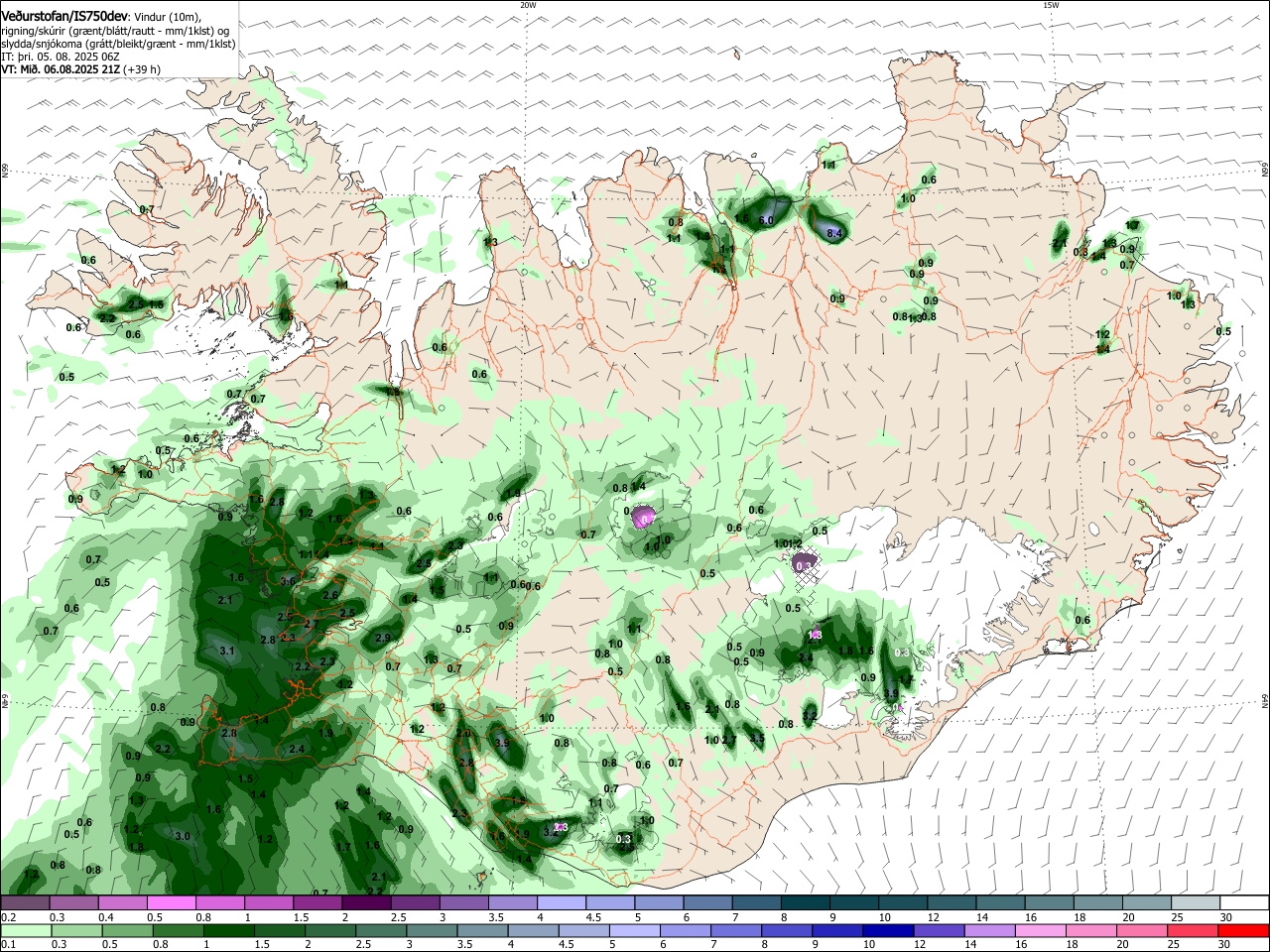
Task: Click the 2.9 precipitation value on the map
Action: pyautogui.click(x=383, y=637)
